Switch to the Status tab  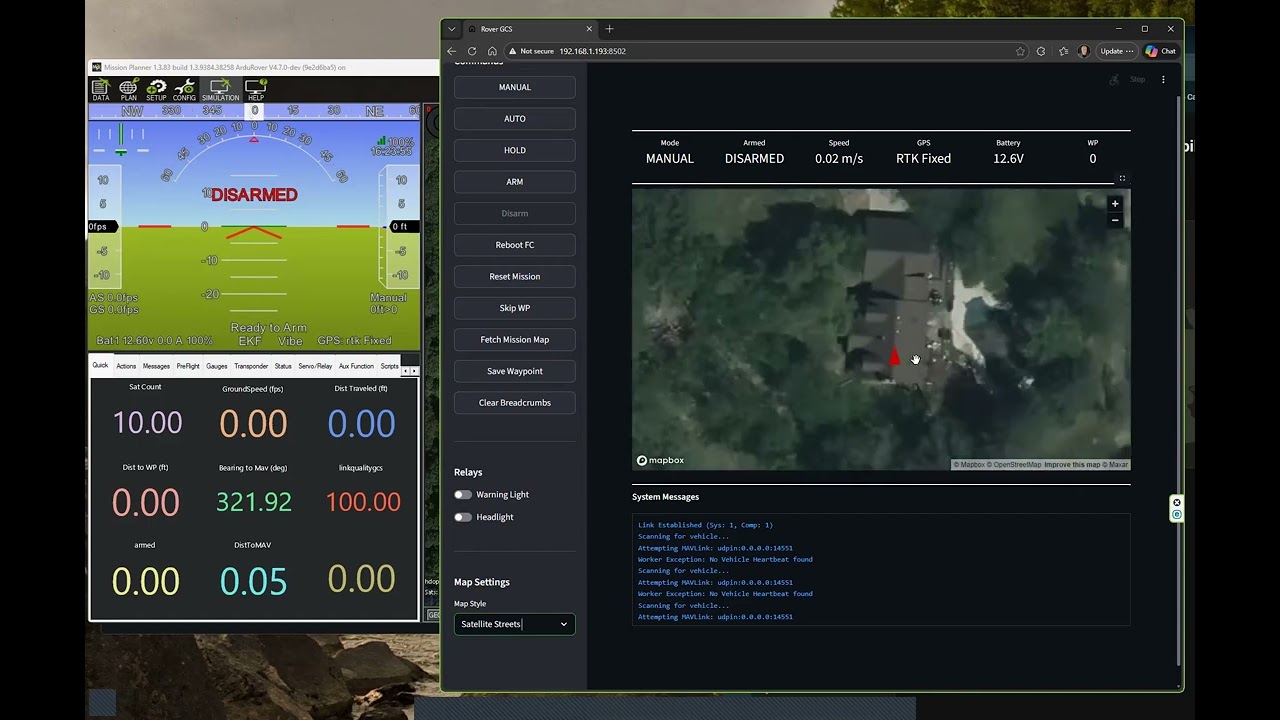click(x=283, y=366)
